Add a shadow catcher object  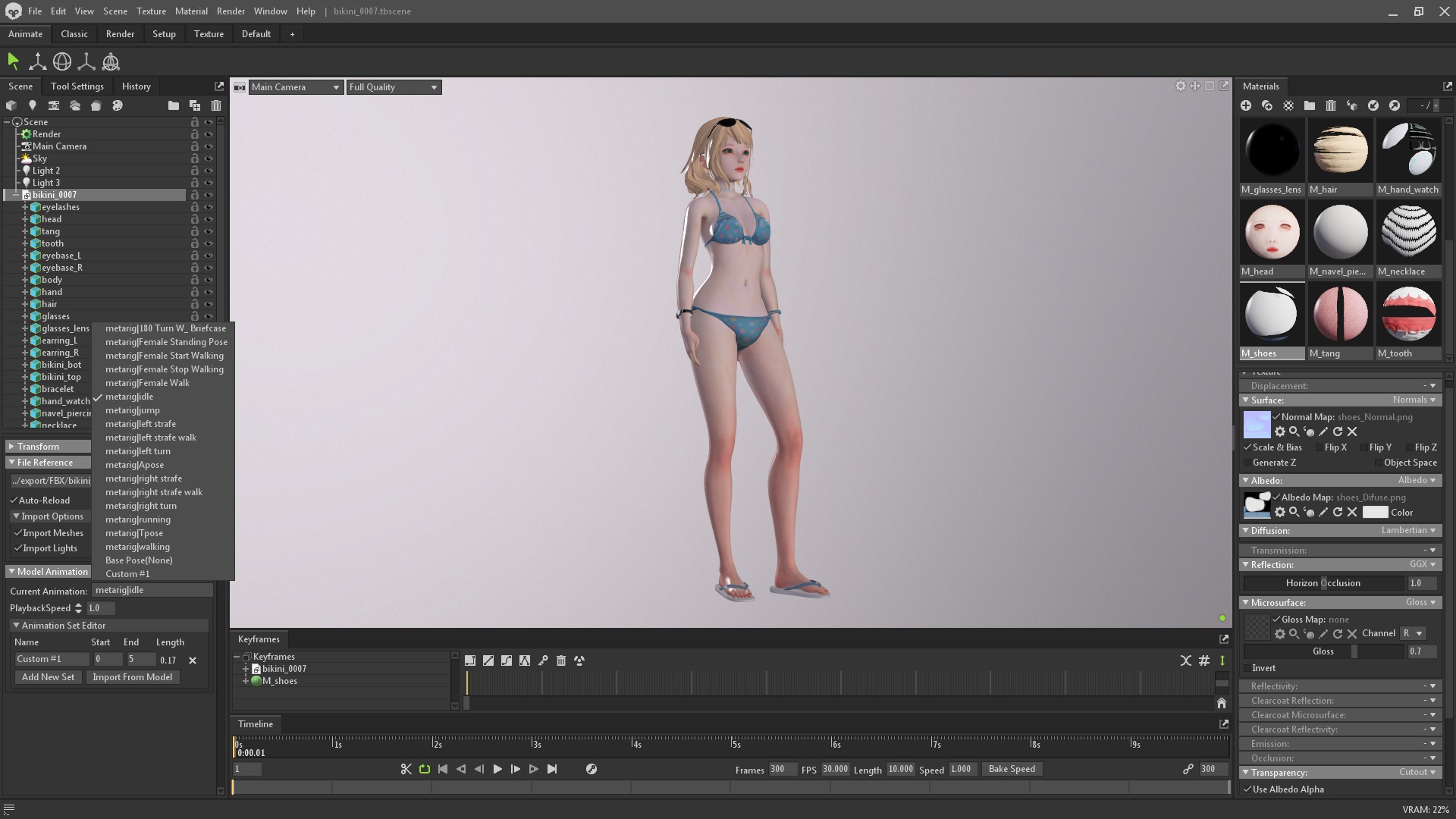coord(96,105)
